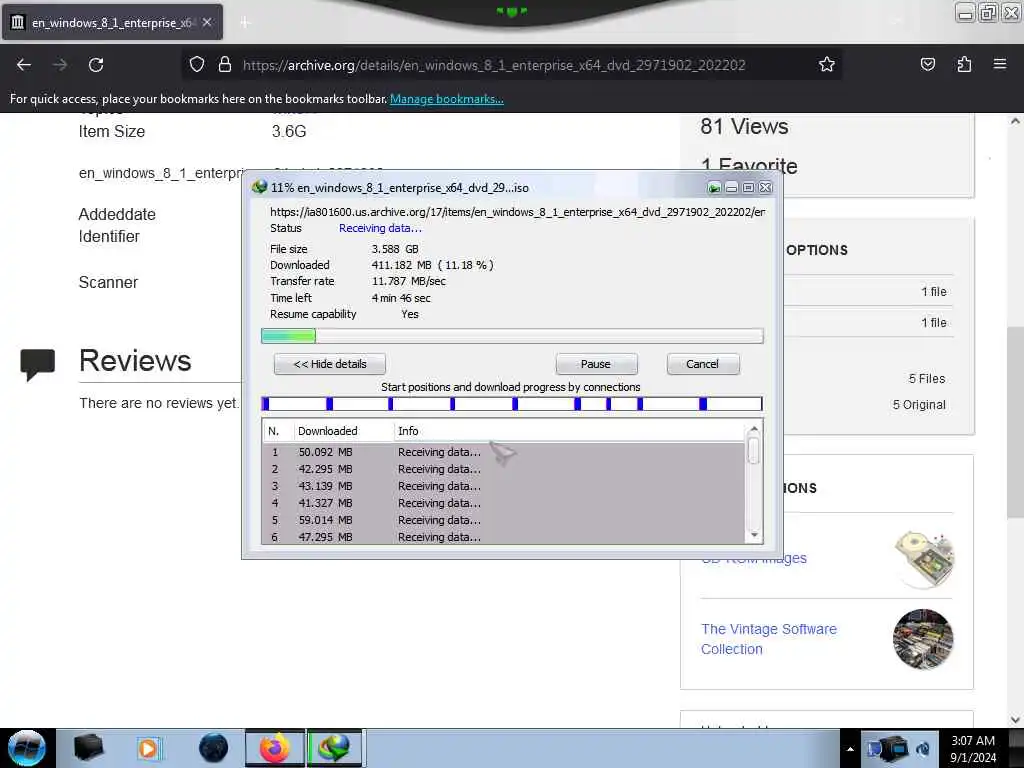Click the 5 Original files link
Screen dimensions: 1024x768
(919, 405)
